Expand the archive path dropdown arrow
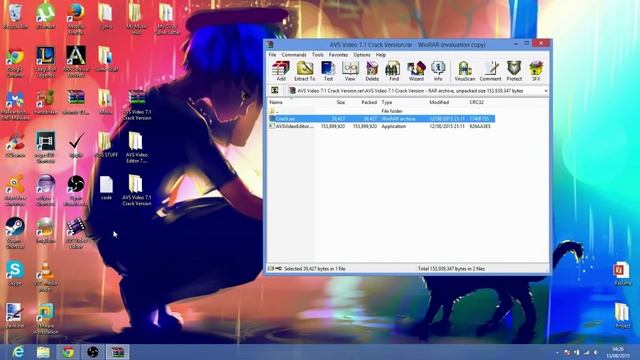 [546, 91]
